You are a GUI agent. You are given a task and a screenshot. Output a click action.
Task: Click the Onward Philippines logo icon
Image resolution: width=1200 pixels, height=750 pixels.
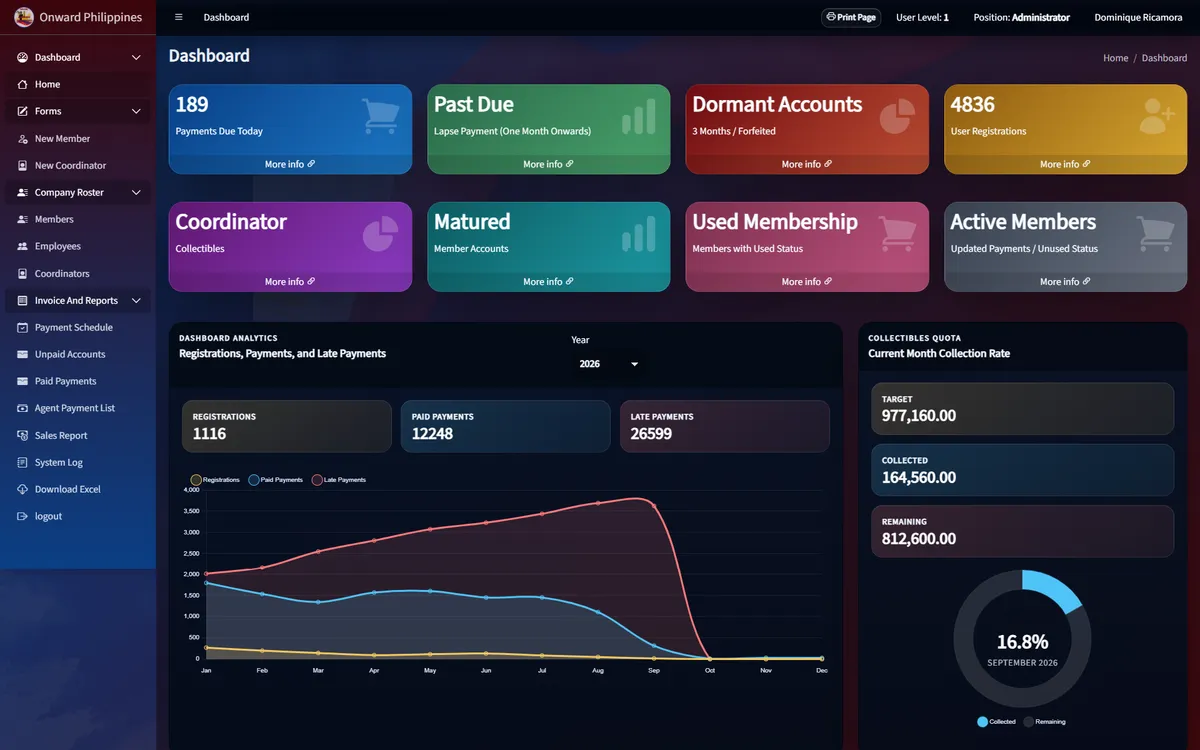coord(23,17)
